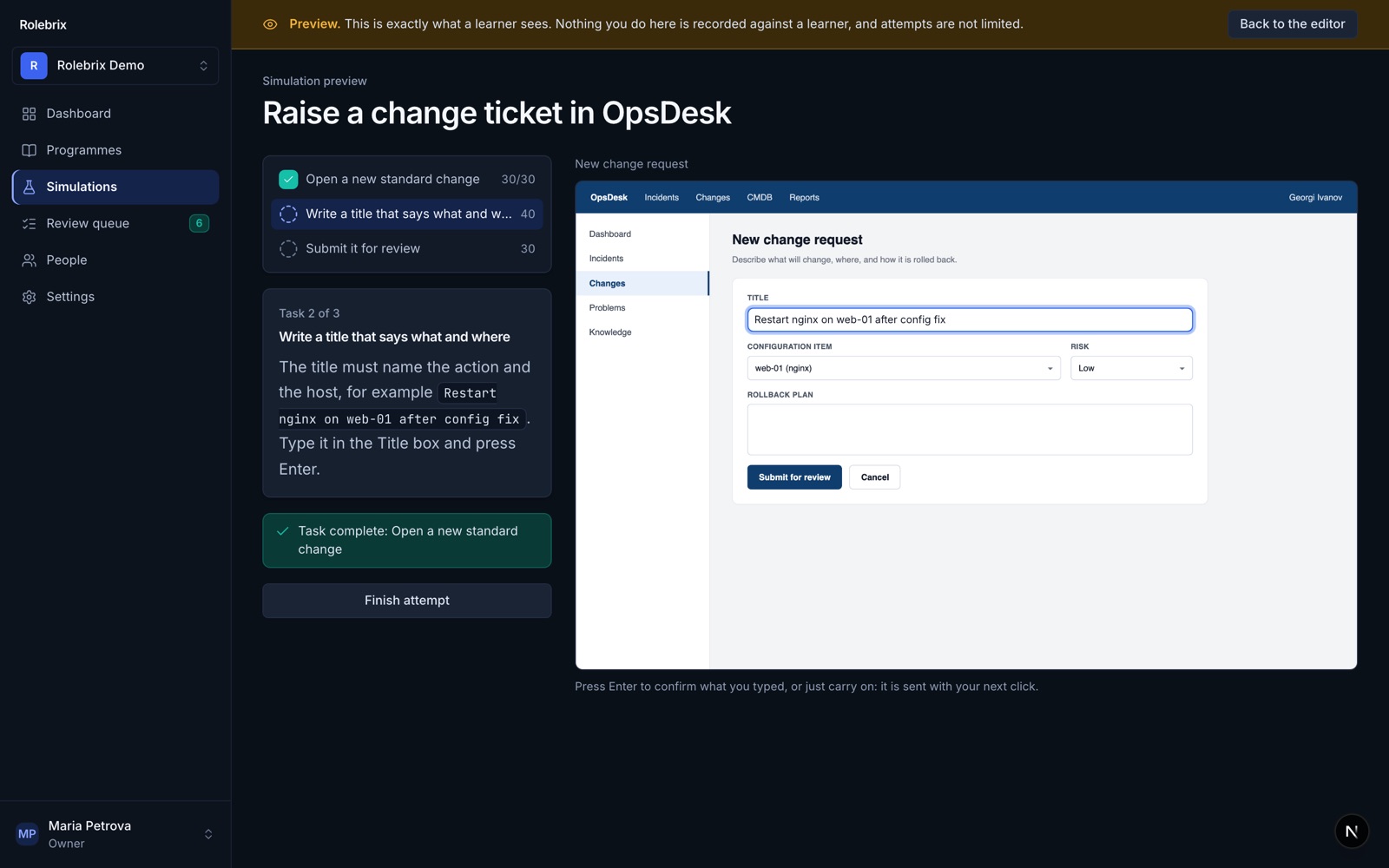Click the Task 2 of 3 label
The width and height of the screenshot is (1389, 868).
[x=309, y=313]
